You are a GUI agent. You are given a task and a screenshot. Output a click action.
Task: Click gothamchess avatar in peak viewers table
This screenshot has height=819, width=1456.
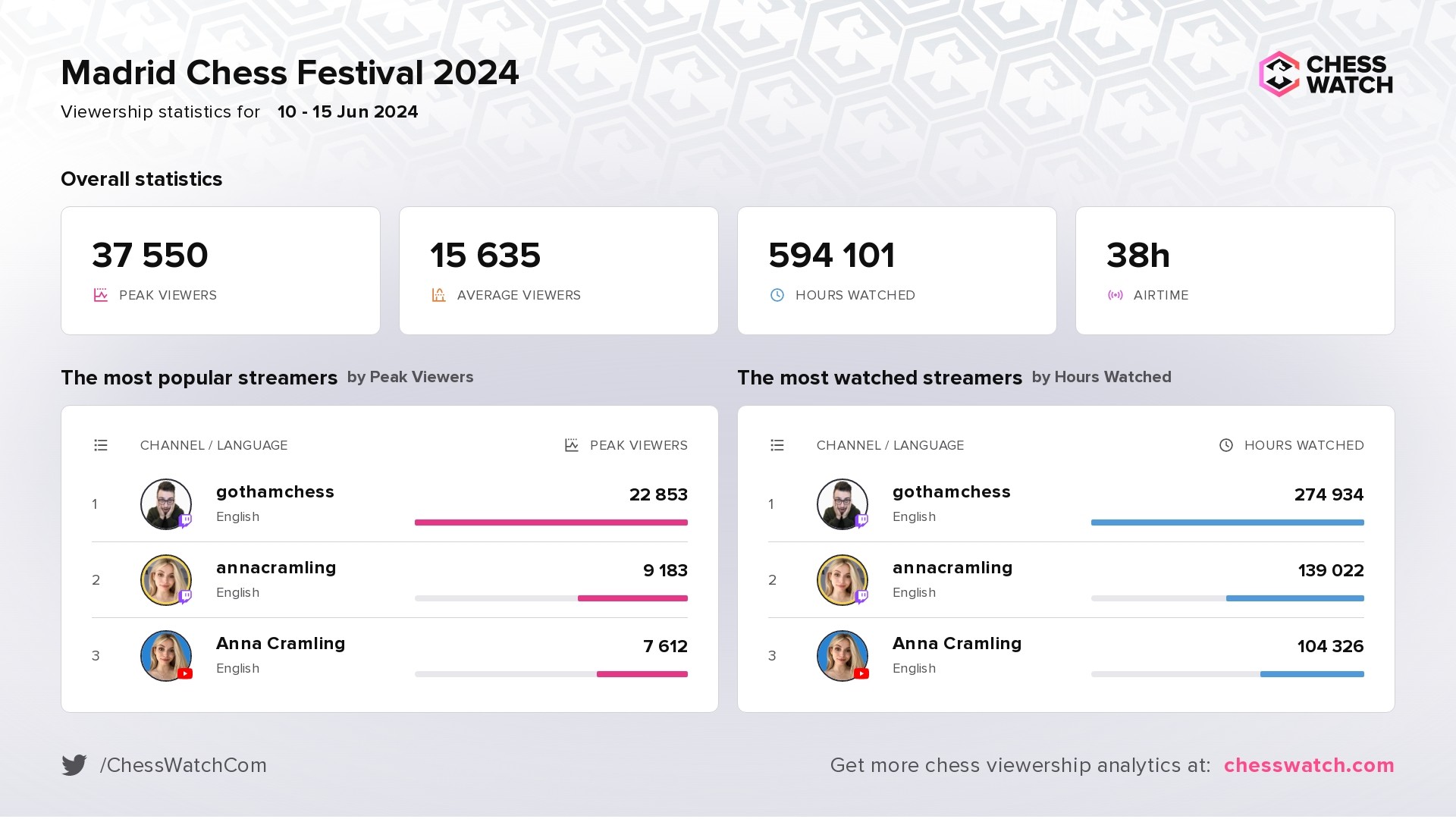[x=166, y=504]
